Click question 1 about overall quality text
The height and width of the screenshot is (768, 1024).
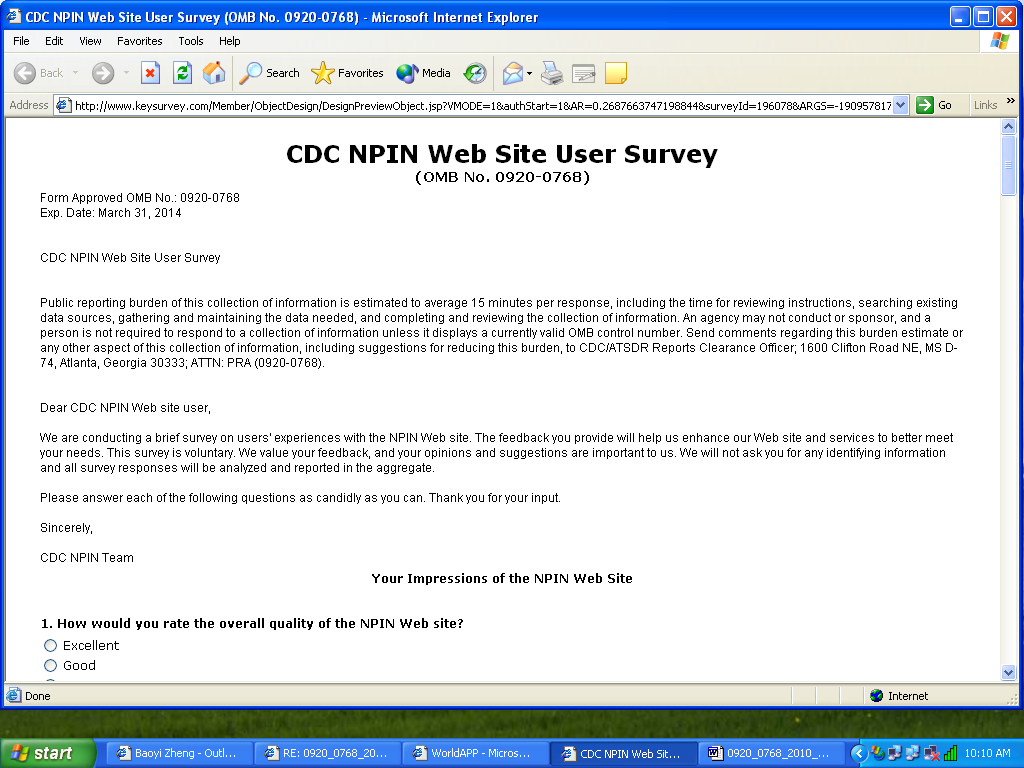coord(252,624)
